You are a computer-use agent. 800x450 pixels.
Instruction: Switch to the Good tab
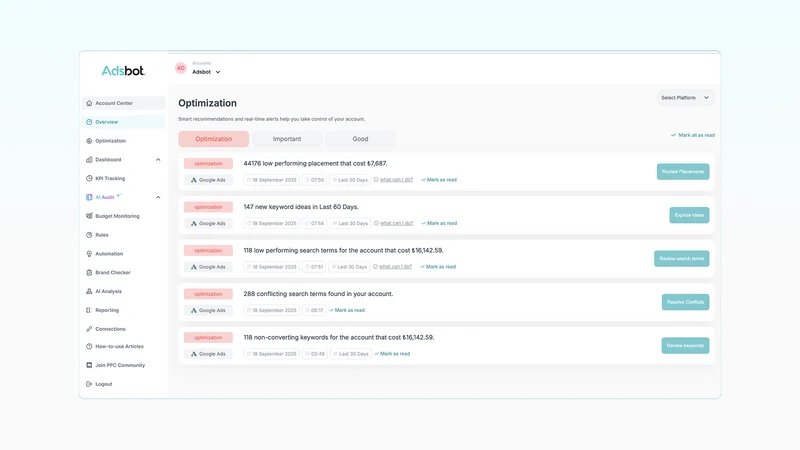coord(360,139)
